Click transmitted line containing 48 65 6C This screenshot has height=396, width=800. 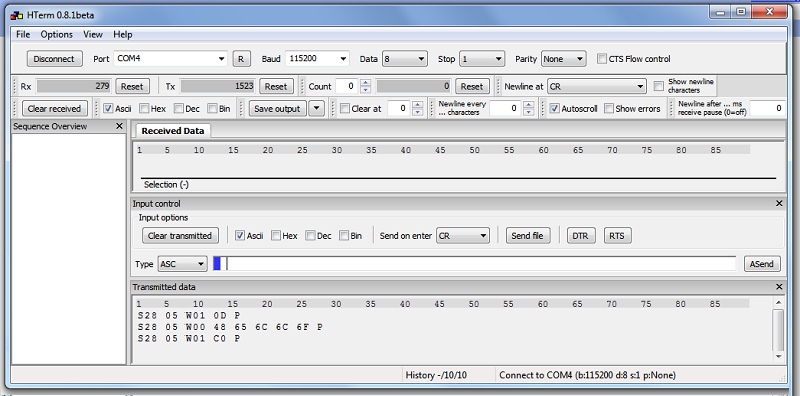point(230,327)
